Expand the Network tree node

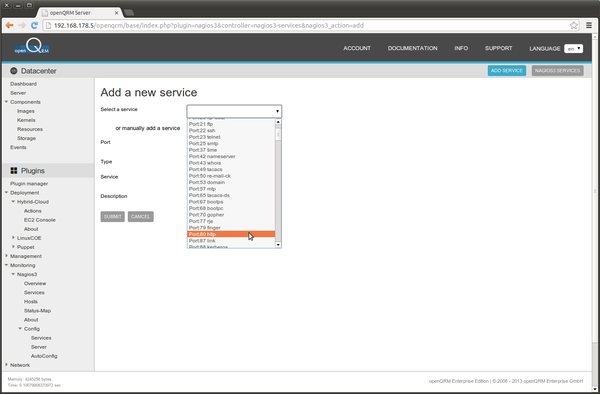click(7, 365)
